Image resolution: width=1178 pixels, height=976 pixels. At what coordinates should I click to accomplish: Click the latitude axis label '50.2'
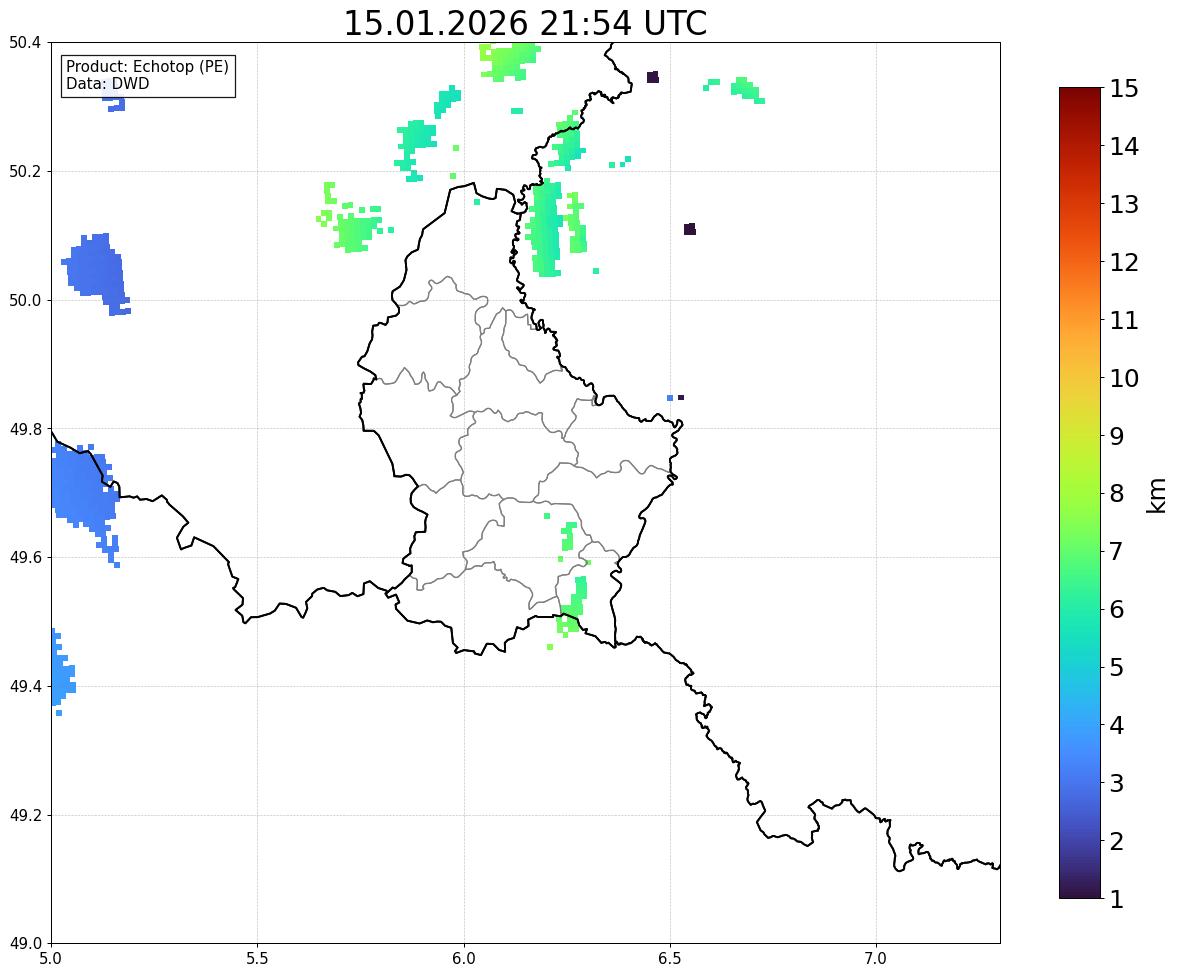[x=25, y=171]
